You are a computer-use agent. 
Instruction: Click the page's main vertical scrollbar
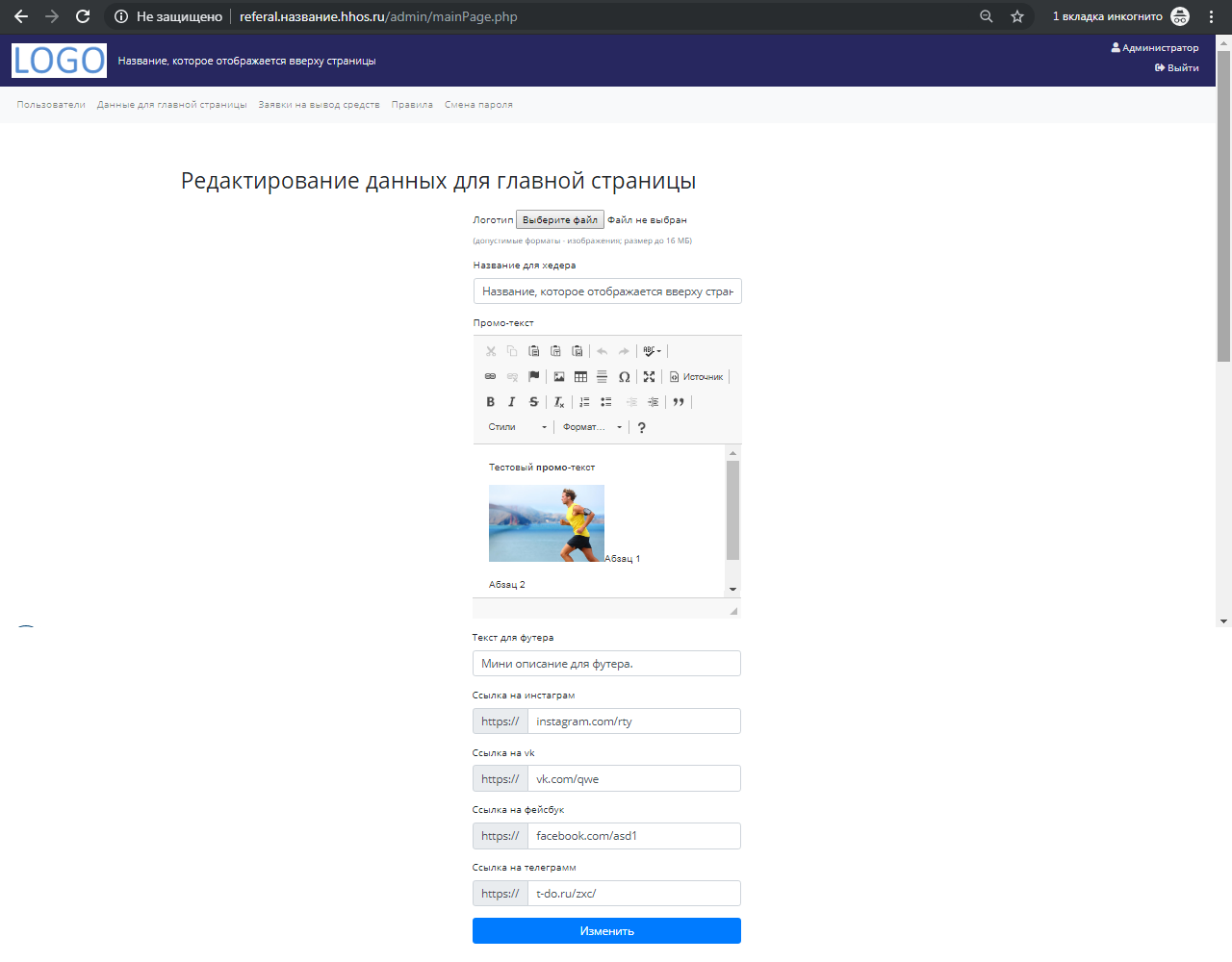(1224, 206)
